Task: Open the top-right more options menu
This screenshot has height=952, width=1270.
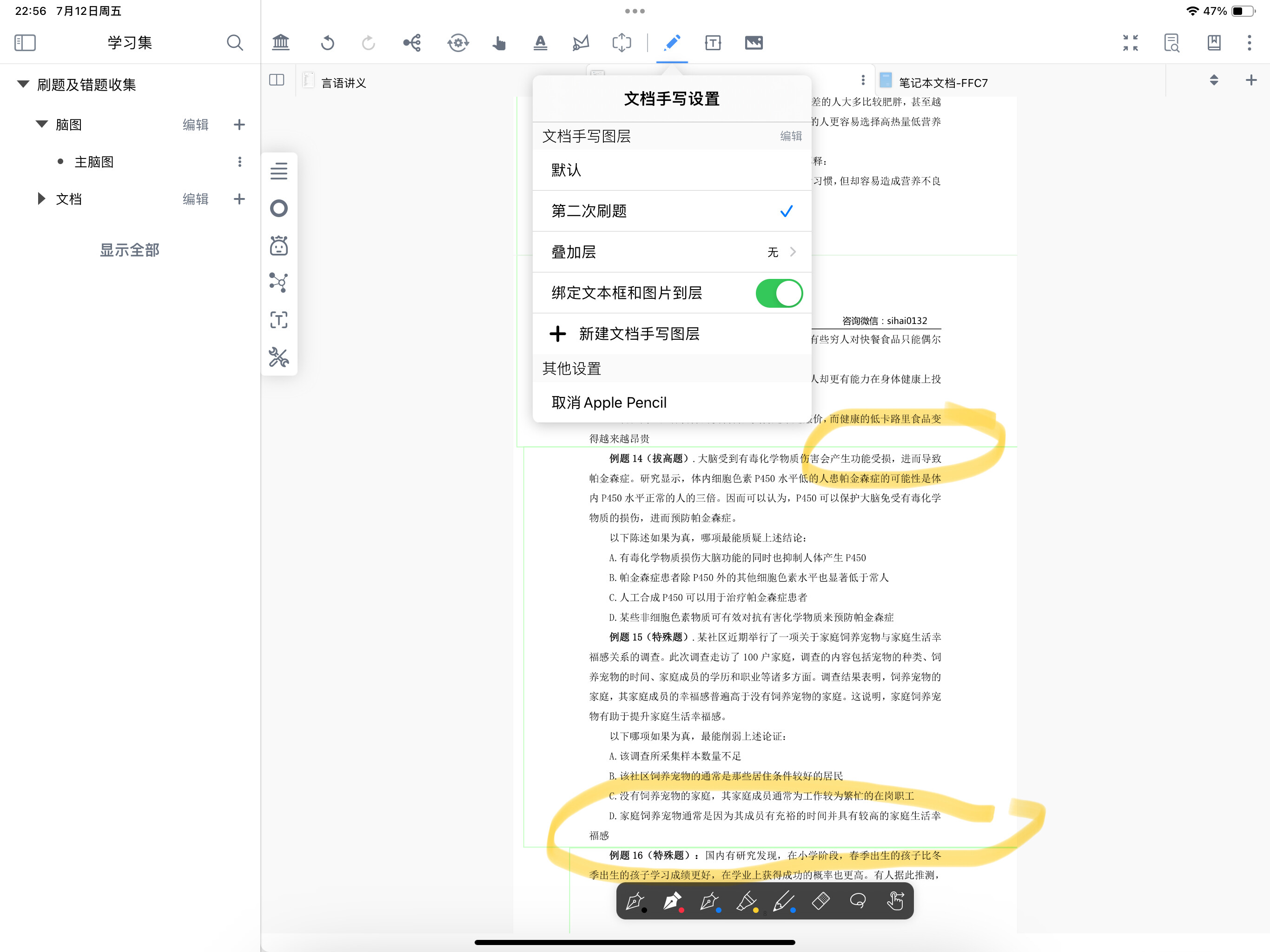Action: (x=1250, y=42)
